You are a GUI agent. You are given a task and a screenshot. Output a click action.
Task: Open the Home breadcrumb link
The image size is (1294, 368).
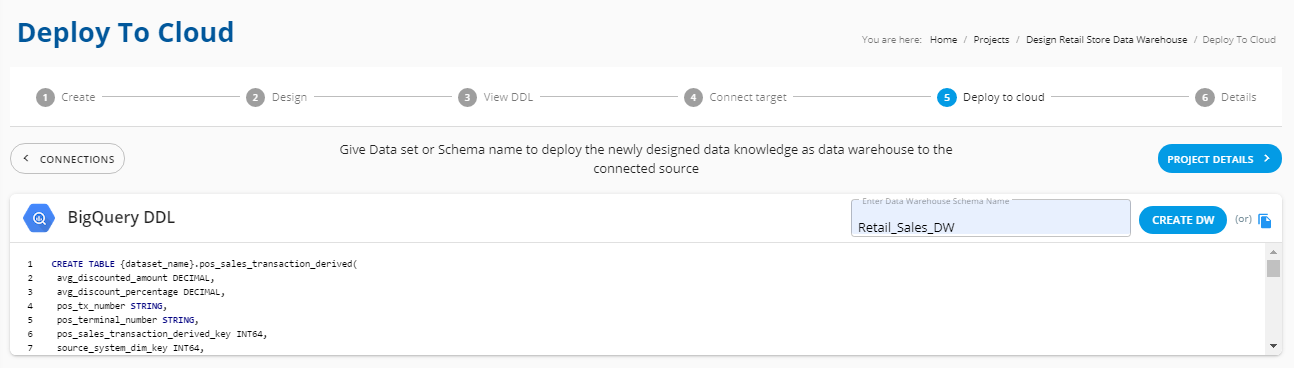[x=943, y=40]
